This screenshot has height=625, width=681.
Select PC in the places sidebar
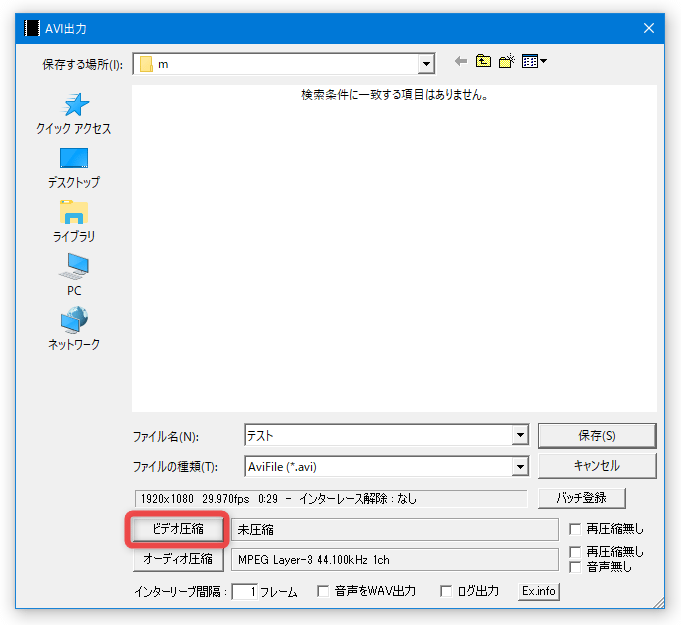click(73, 275)
